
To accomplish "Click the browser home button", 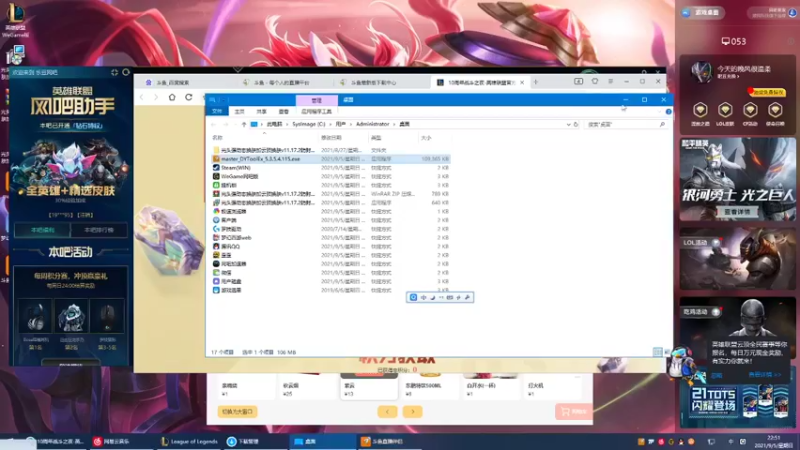I will pyautogui.click(x=172, y=97).
